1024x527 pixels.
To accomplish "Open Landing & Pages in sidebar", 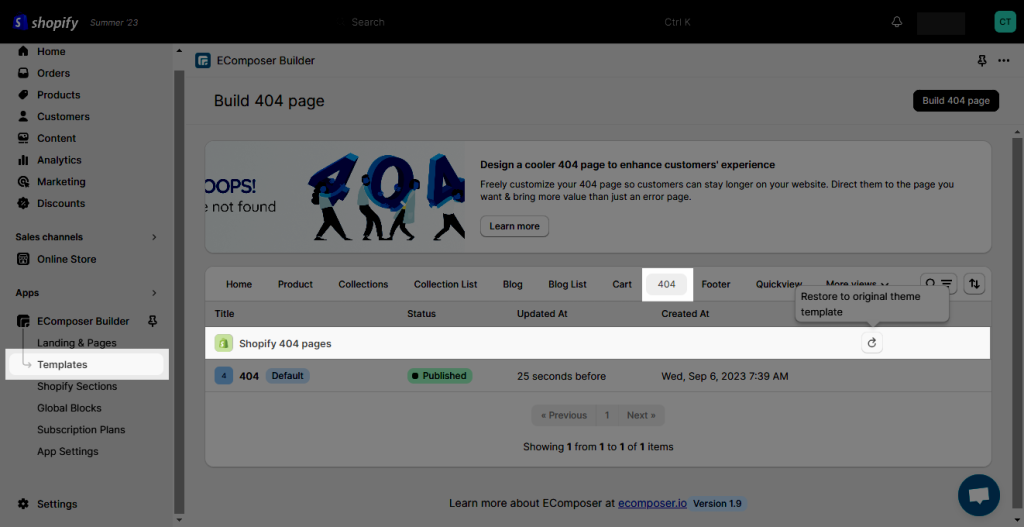I will 76,343.
